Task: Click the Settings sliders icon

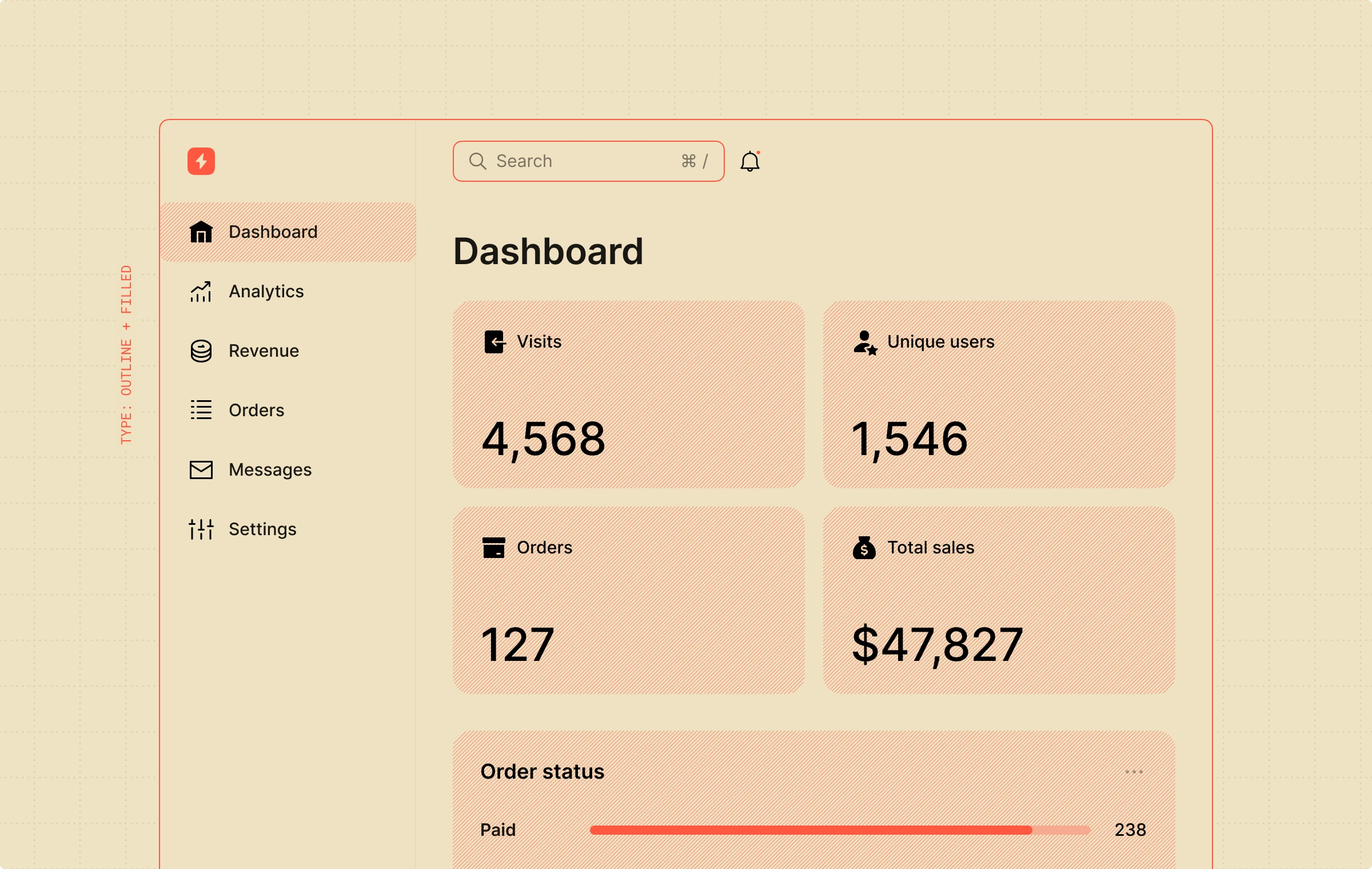Action: [x=201, y=529]
